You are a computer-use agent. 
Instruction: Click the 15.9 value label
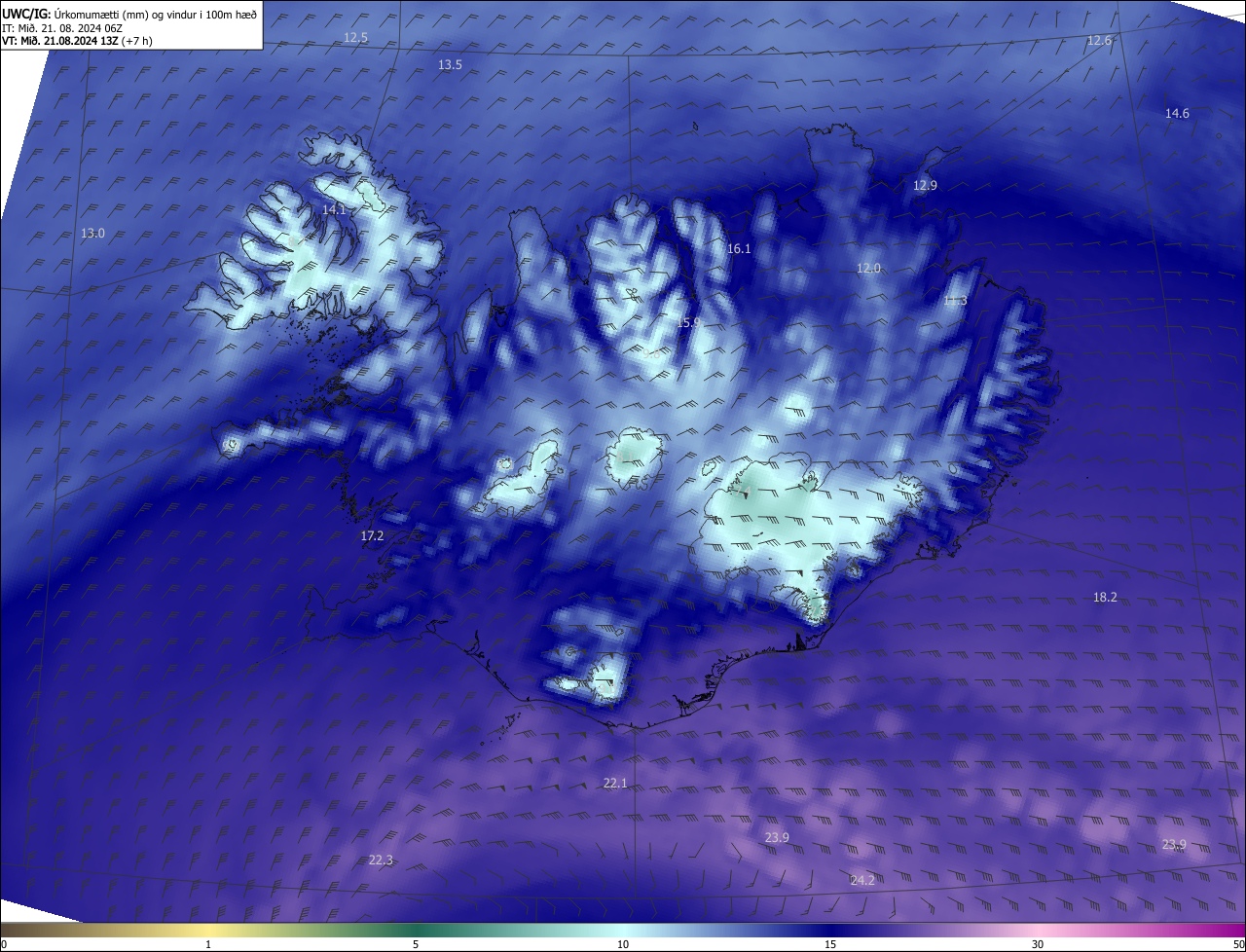688,322
